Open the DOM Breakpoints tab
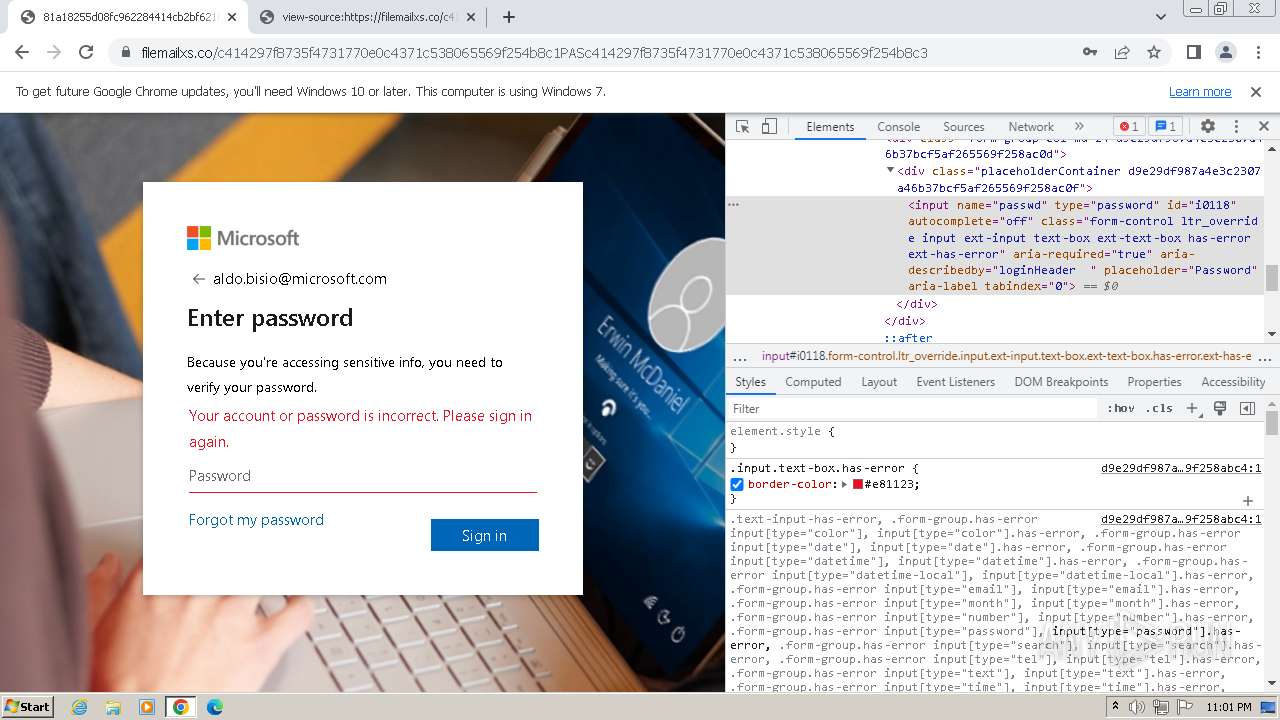Screen dimensions: 1280x720 click(1061, 382)
